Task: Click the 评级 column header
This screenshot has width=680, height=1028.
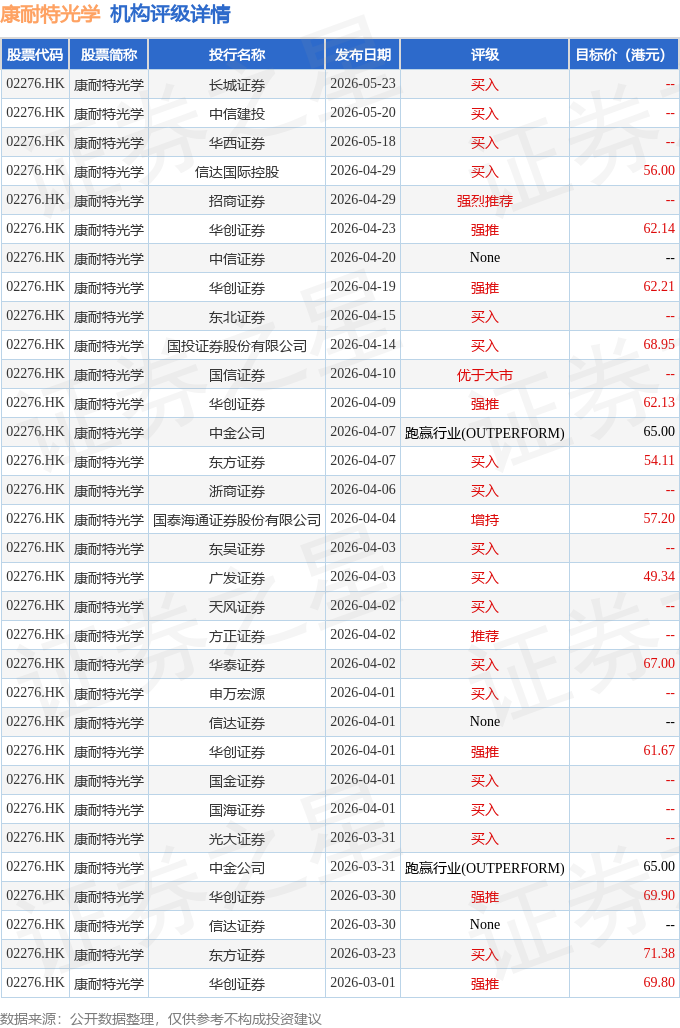Action: coord(485,55)
